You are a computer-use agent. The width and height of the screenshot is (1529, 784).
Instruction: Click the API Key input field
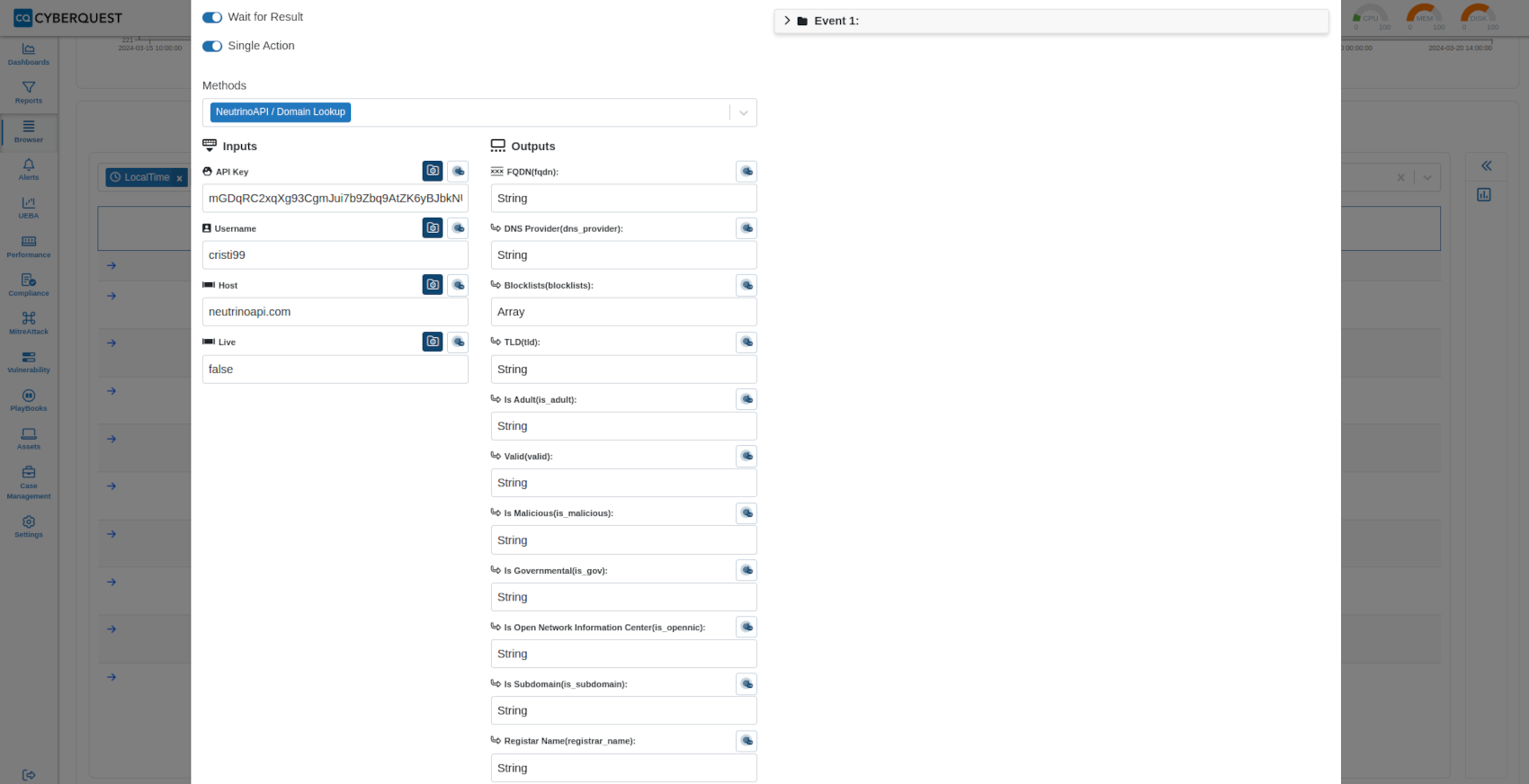[x=335, y=199]
